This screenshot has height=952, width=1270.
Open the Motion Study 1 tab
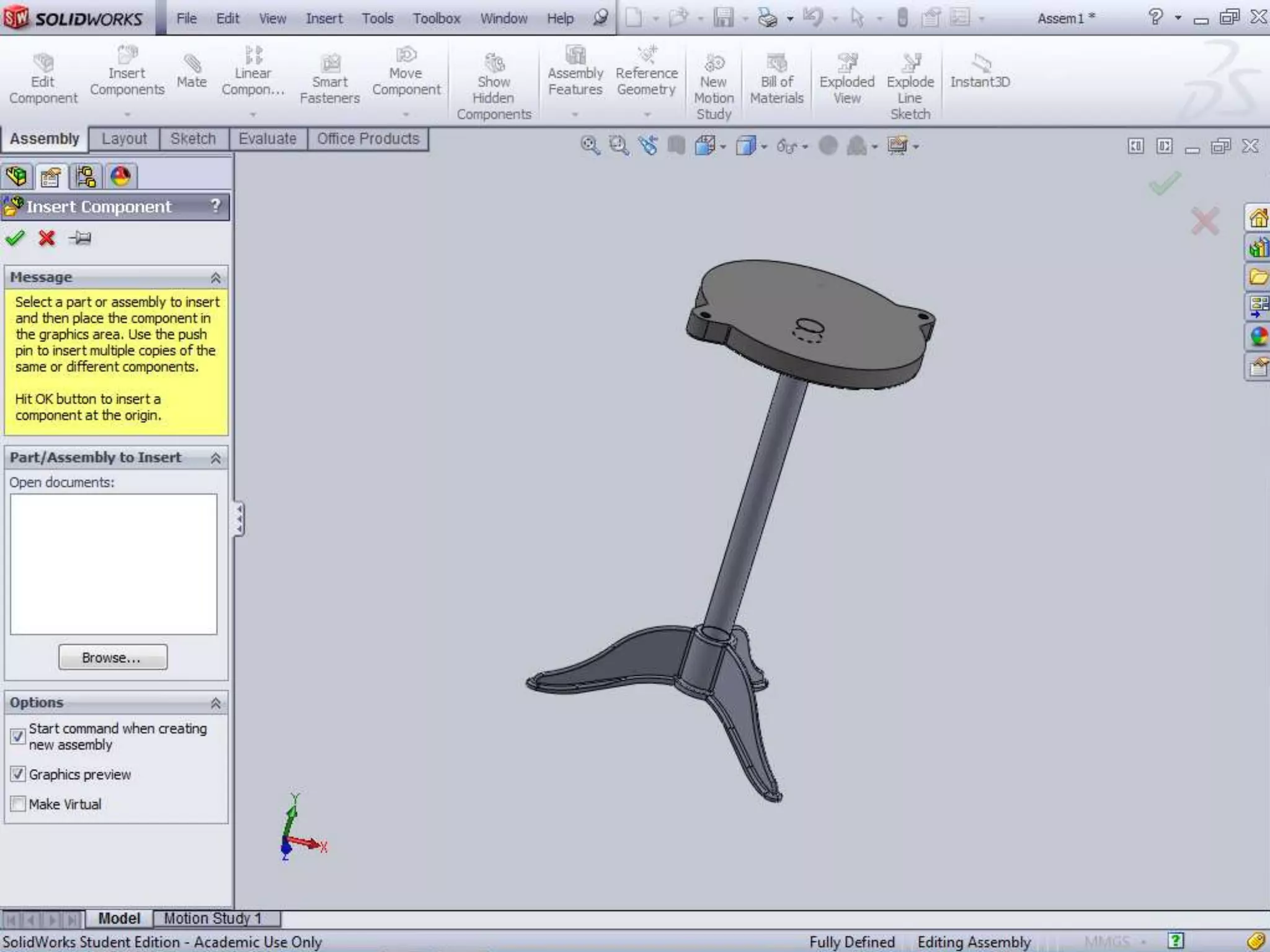point(213,919)
